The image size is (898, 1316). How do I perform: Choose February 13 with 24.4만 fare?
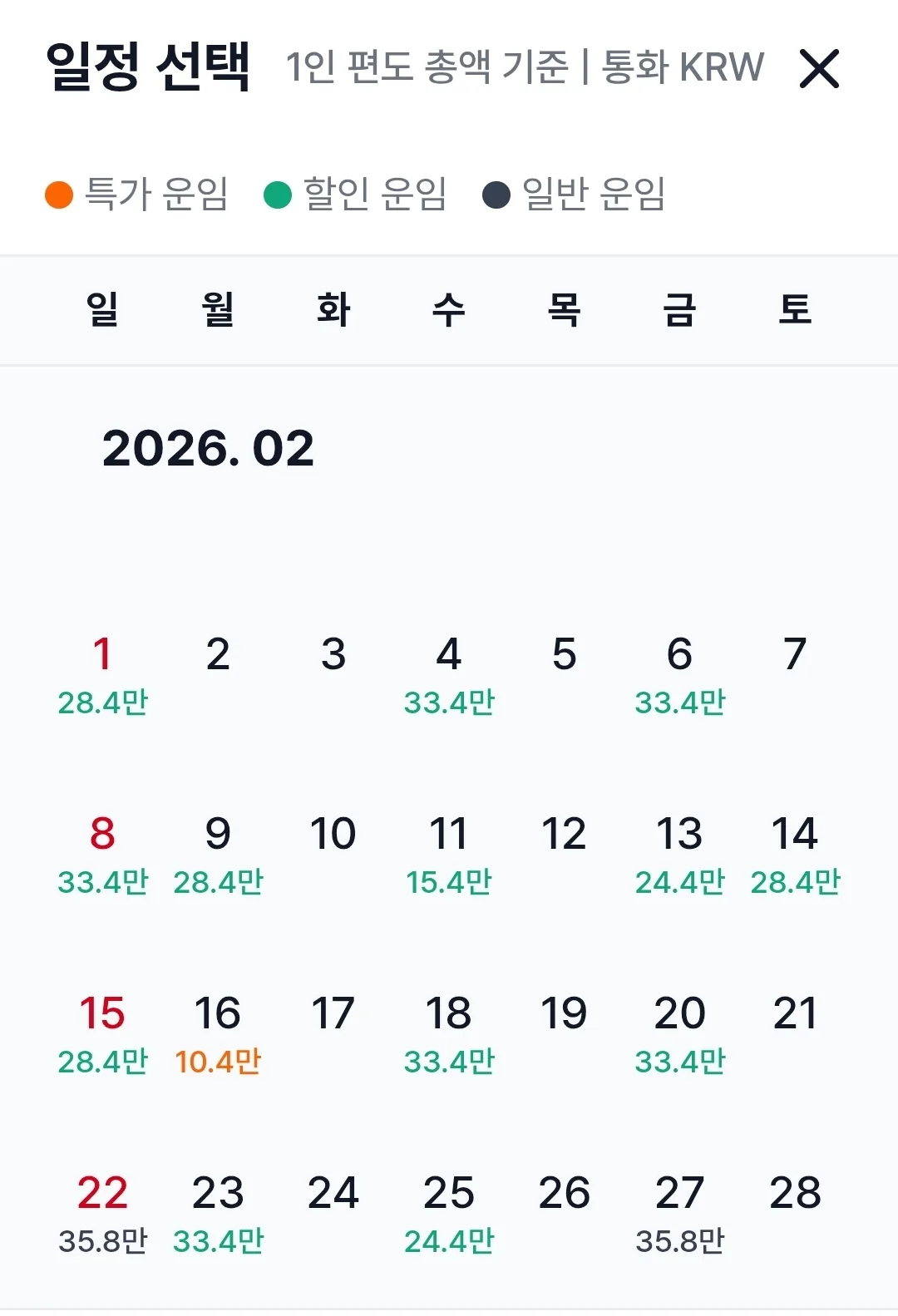click(x=680, y=855)
